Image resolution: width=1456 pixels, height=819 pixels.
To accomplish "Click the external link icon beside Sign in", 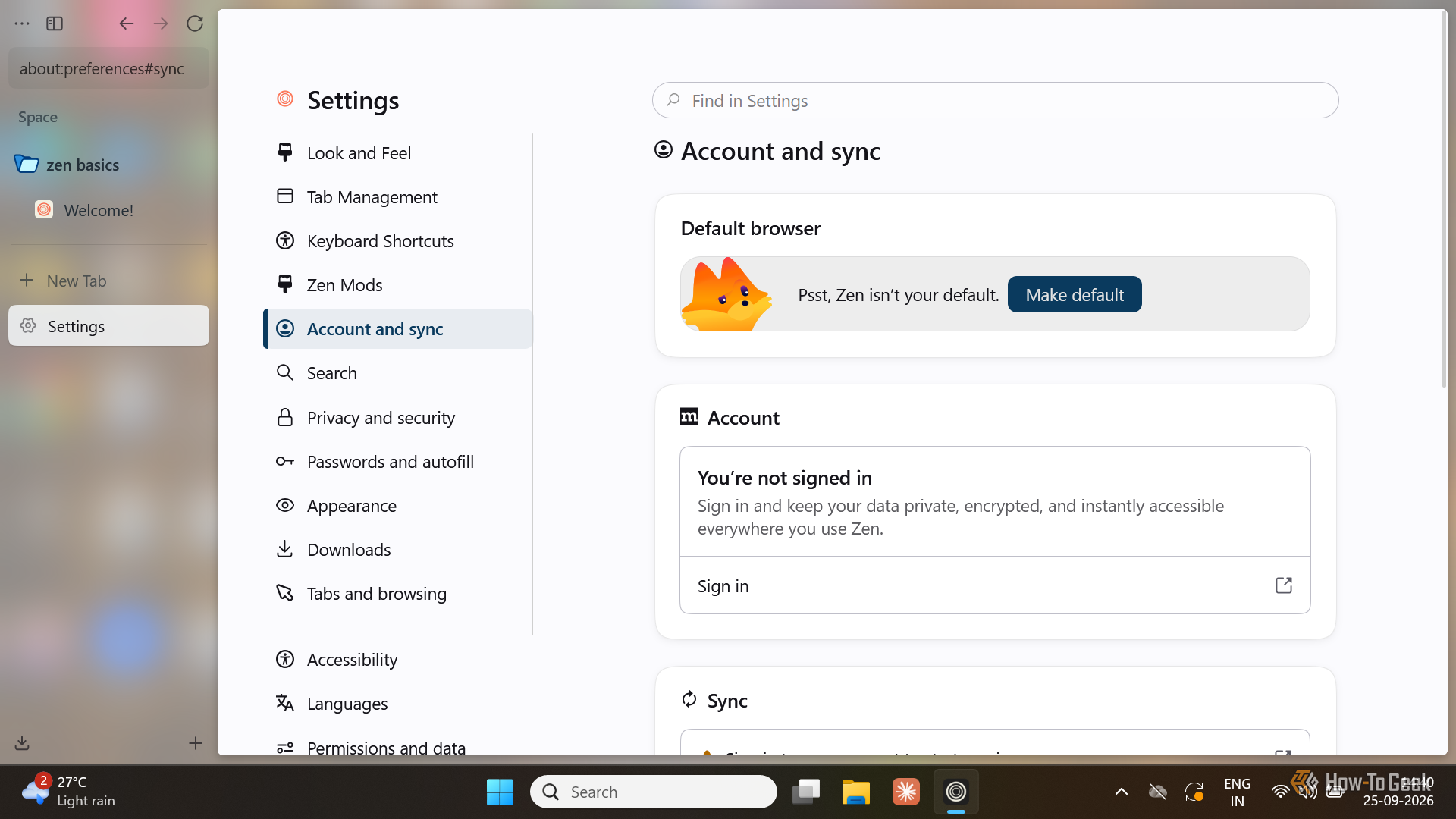I will (1283, 585).
